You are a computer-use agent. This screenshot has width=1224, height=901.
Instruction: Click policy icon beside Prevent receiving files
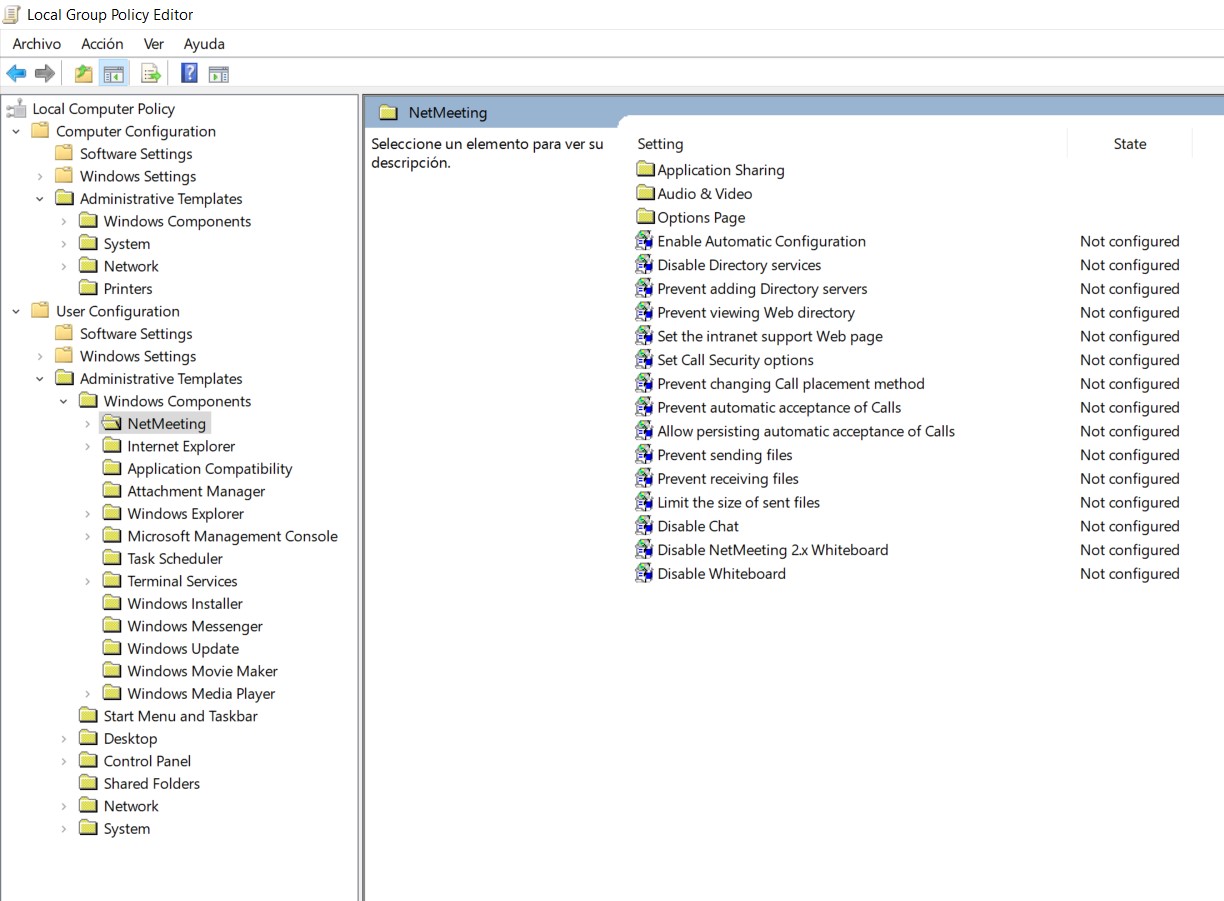[645, 479]
